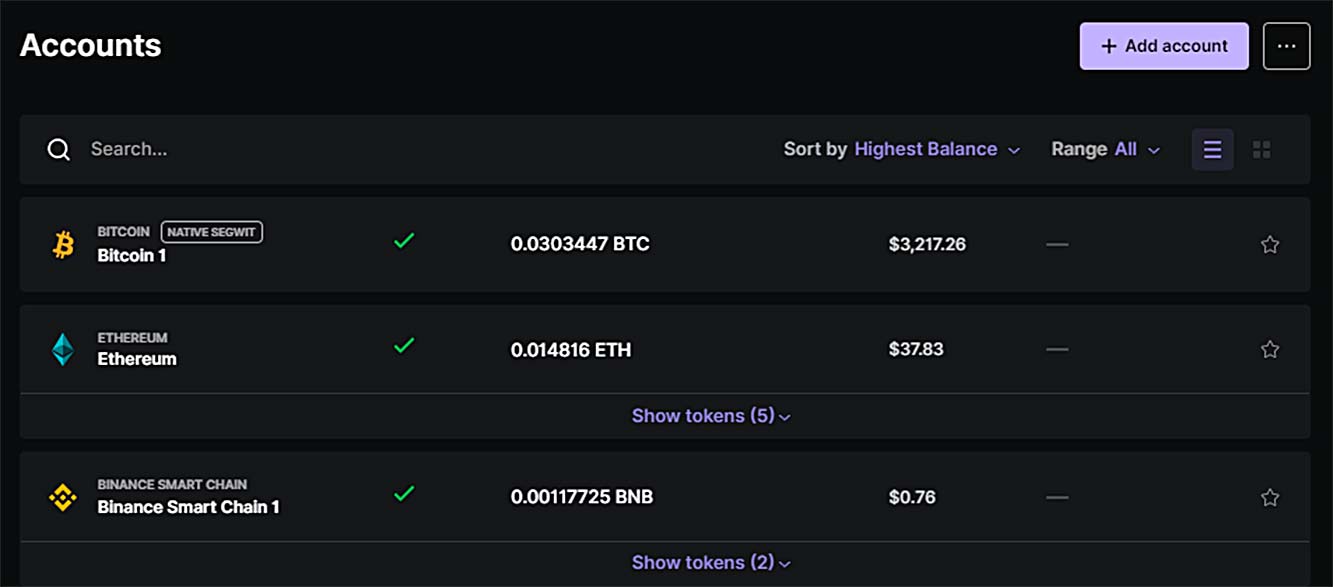Screen dimensions: 1333x587
Task: Select the Binance Smart Chain icon
Action: click(63, 496)
